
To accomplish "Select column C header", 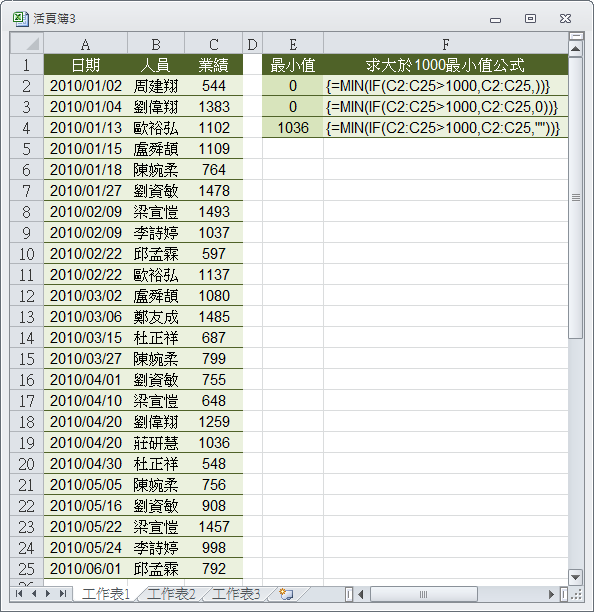I will coord(213,44).
